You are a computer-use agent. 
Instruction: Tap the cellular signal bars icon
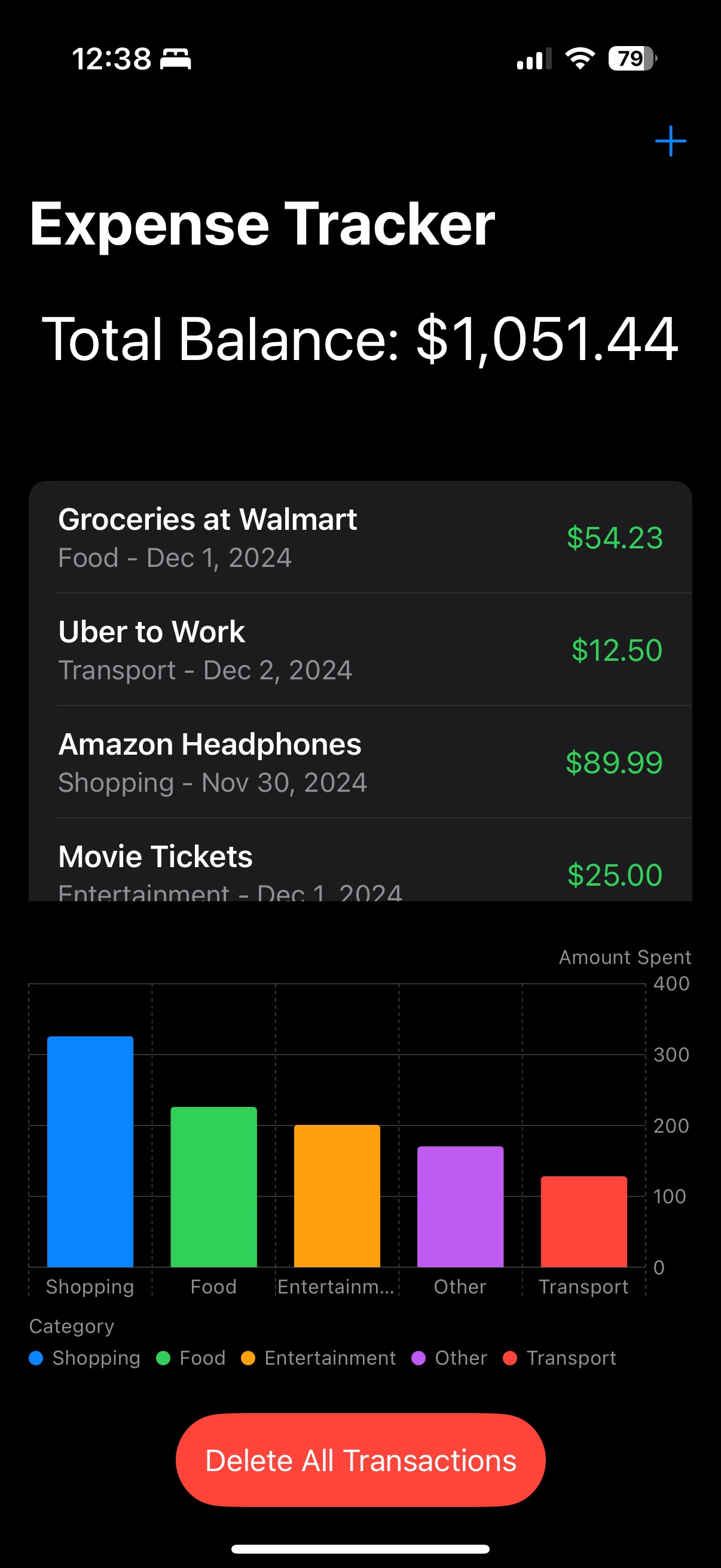point(534,59)
